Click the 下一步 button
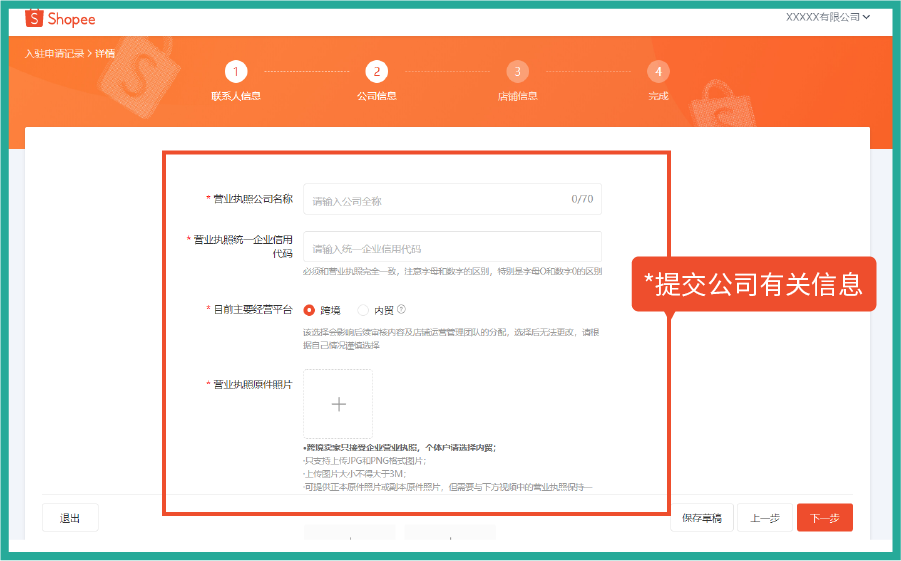The height and width of the screenshot is (561, 901). 825,518
